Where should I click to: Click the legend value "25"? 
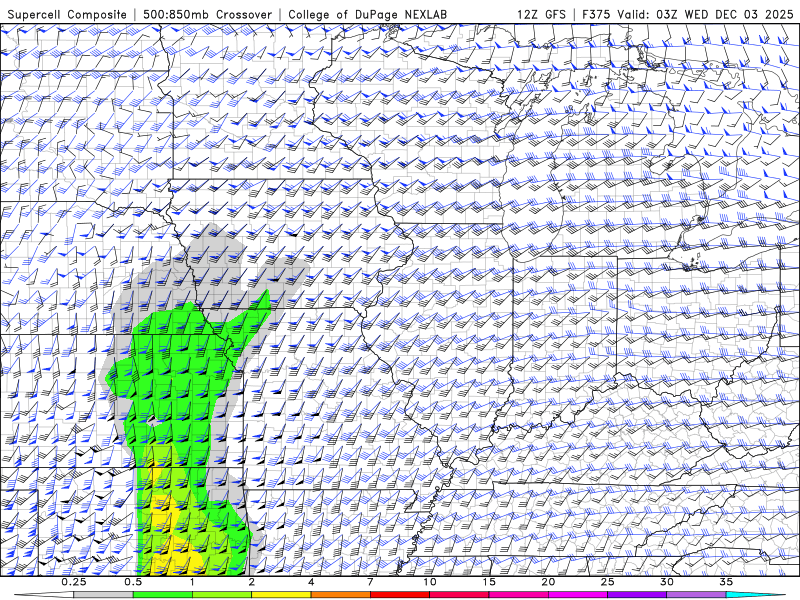607,582
